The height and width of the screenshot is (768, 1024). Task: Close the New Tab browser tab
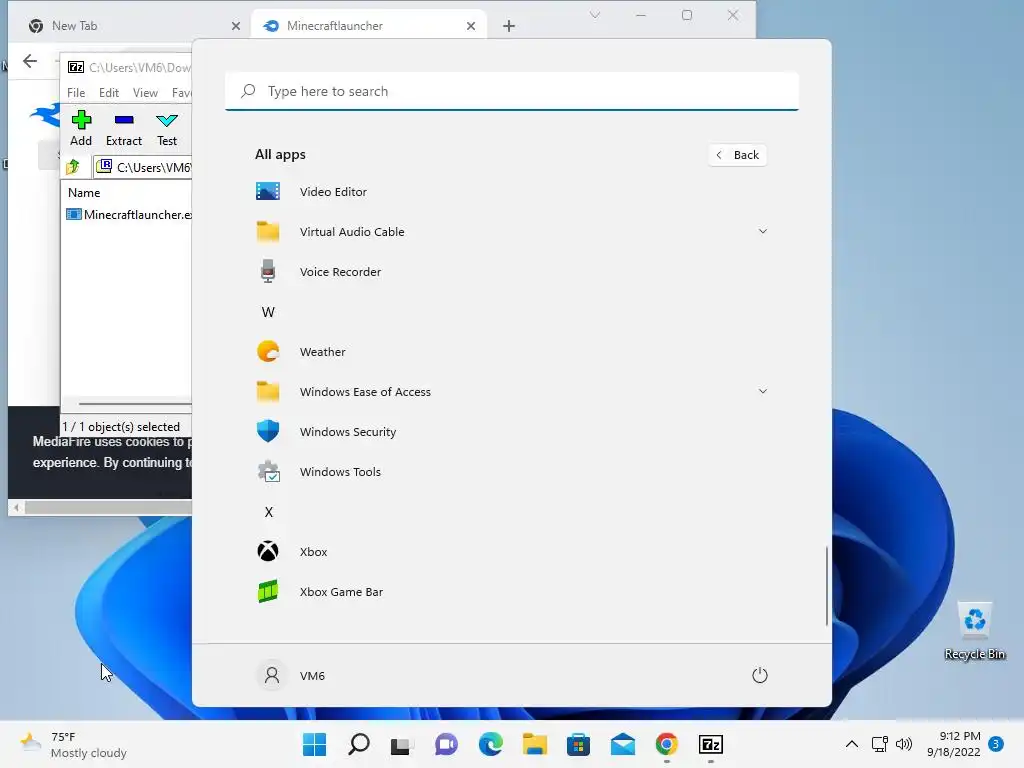pyautogui.click(x=236, y=25)
